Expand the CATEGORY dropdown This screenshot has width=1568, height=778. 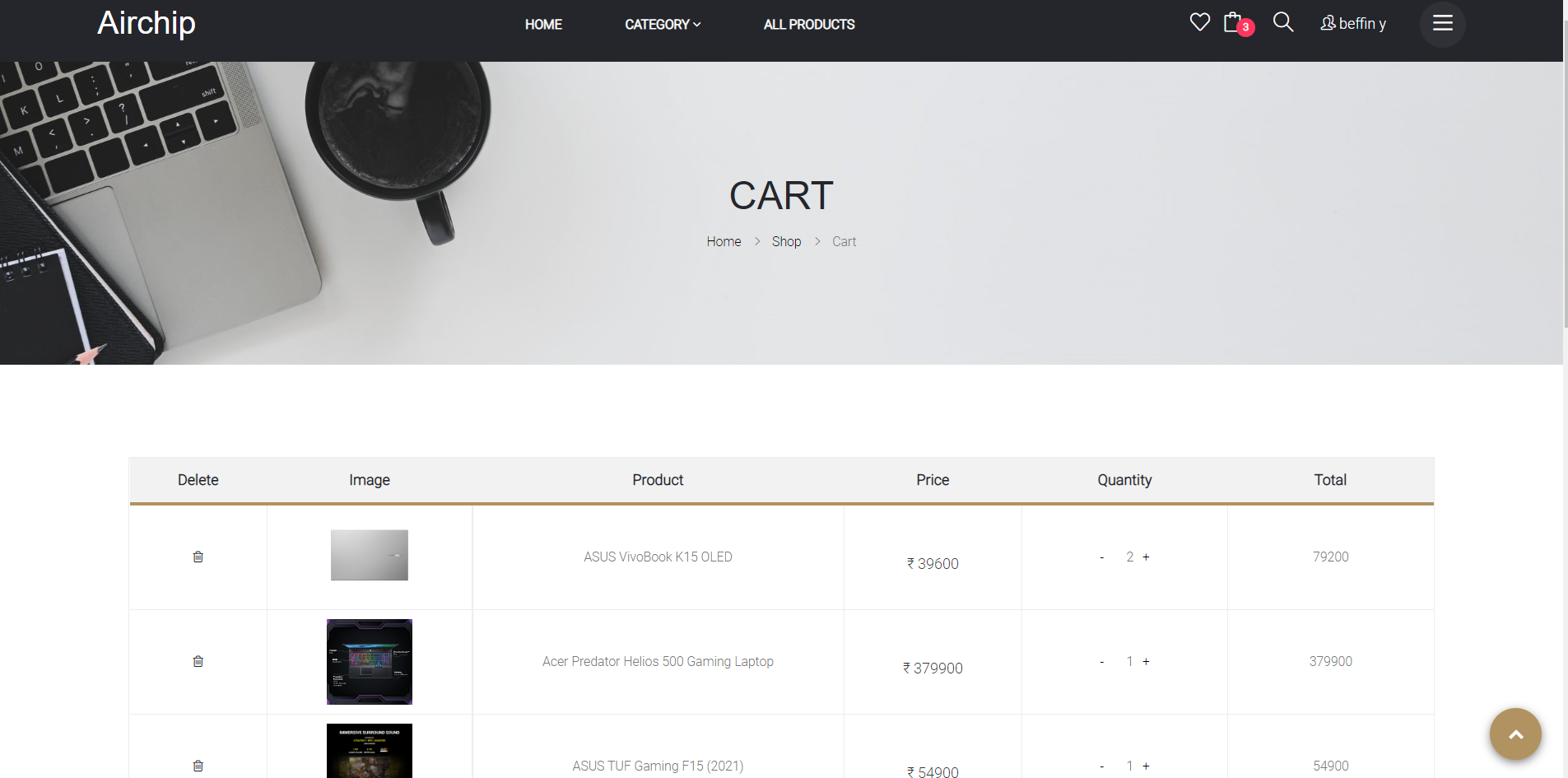pos(662,24)
